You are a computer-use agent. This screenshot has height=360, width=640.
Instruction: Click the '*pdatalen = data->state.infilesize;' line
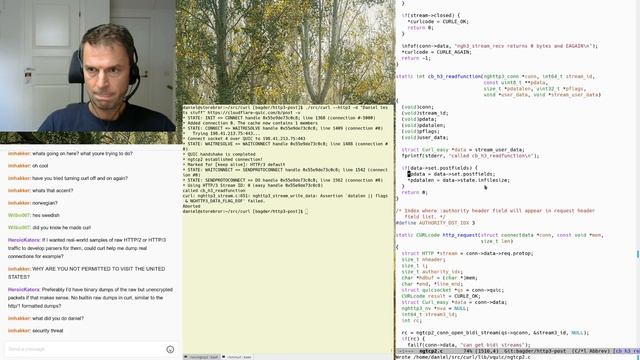tap(458, 180)
